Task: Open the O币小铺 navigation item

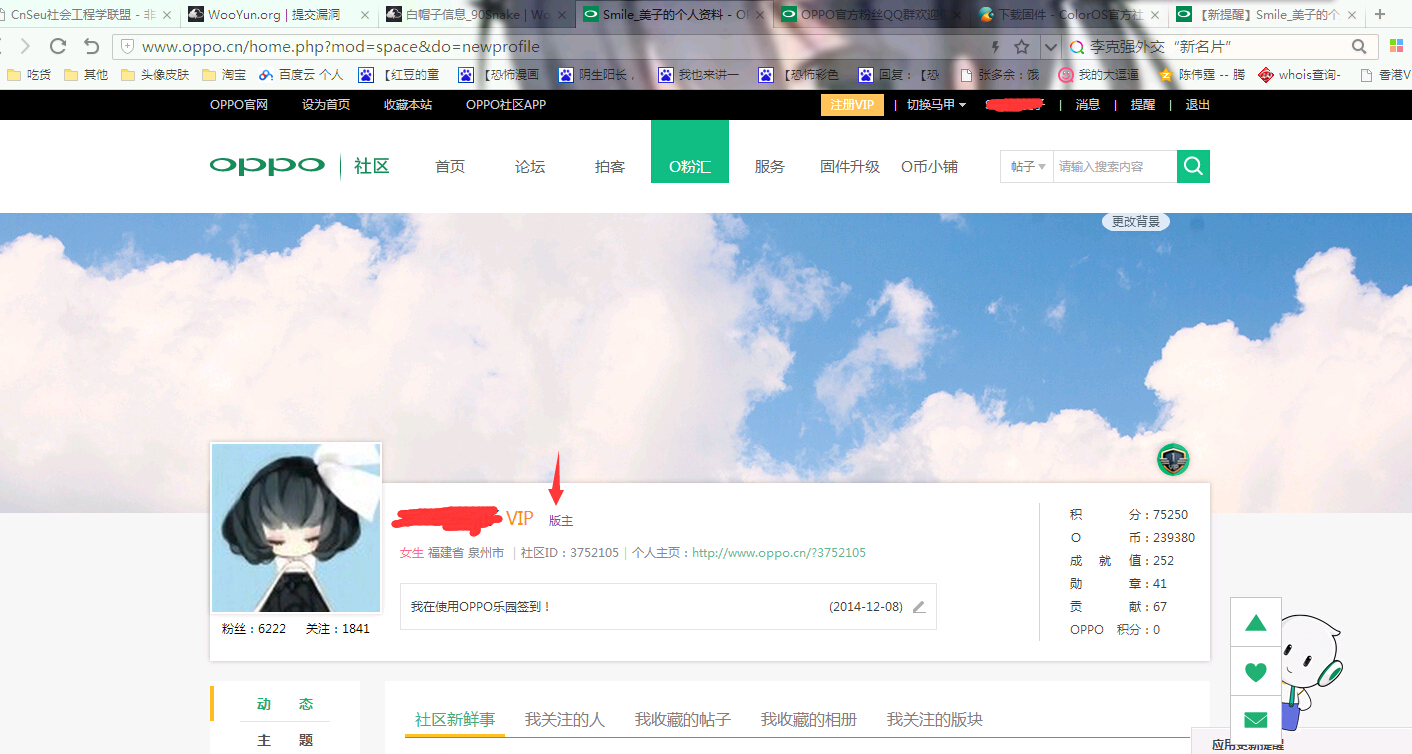Action: tap(929, 167)
